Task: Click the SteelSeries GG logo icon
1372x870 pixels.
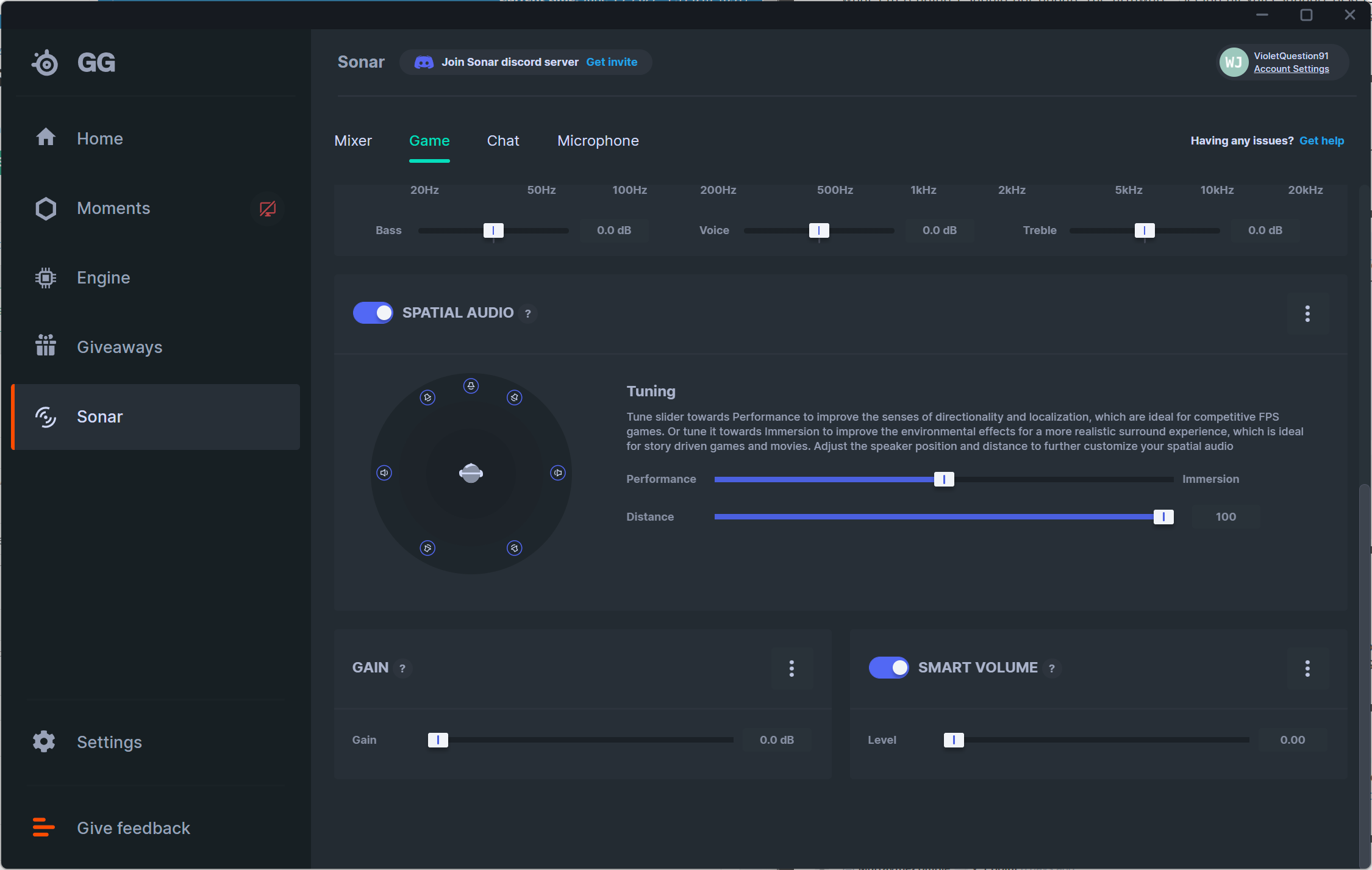Action: tap(45, 63)
